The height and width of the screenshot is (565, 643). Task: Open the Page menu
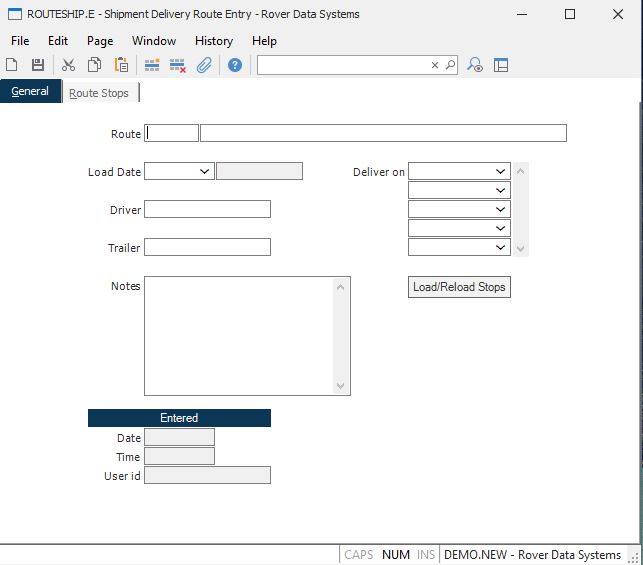point(100,41)
